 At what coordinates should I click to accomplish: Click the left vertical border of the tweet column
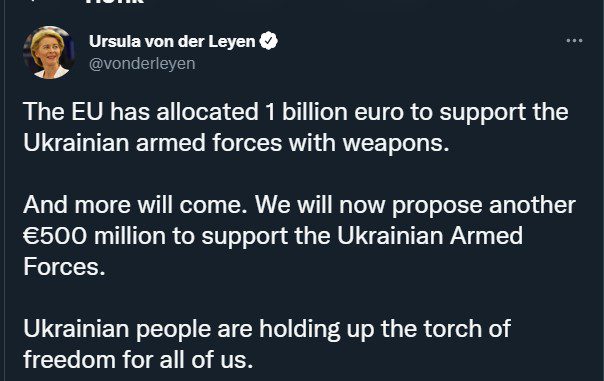pos(4,190)
